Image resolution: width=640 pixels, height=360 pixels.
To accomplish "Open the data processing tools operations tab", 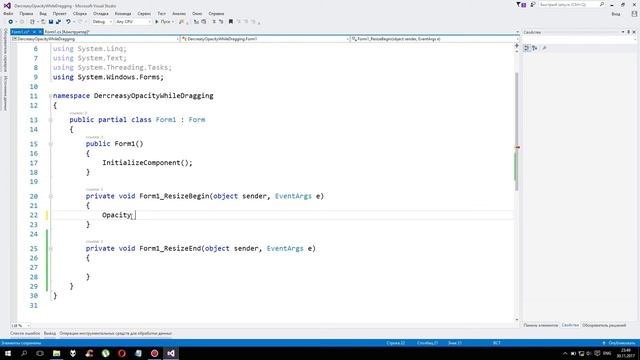I will click(x=116, y=333).
